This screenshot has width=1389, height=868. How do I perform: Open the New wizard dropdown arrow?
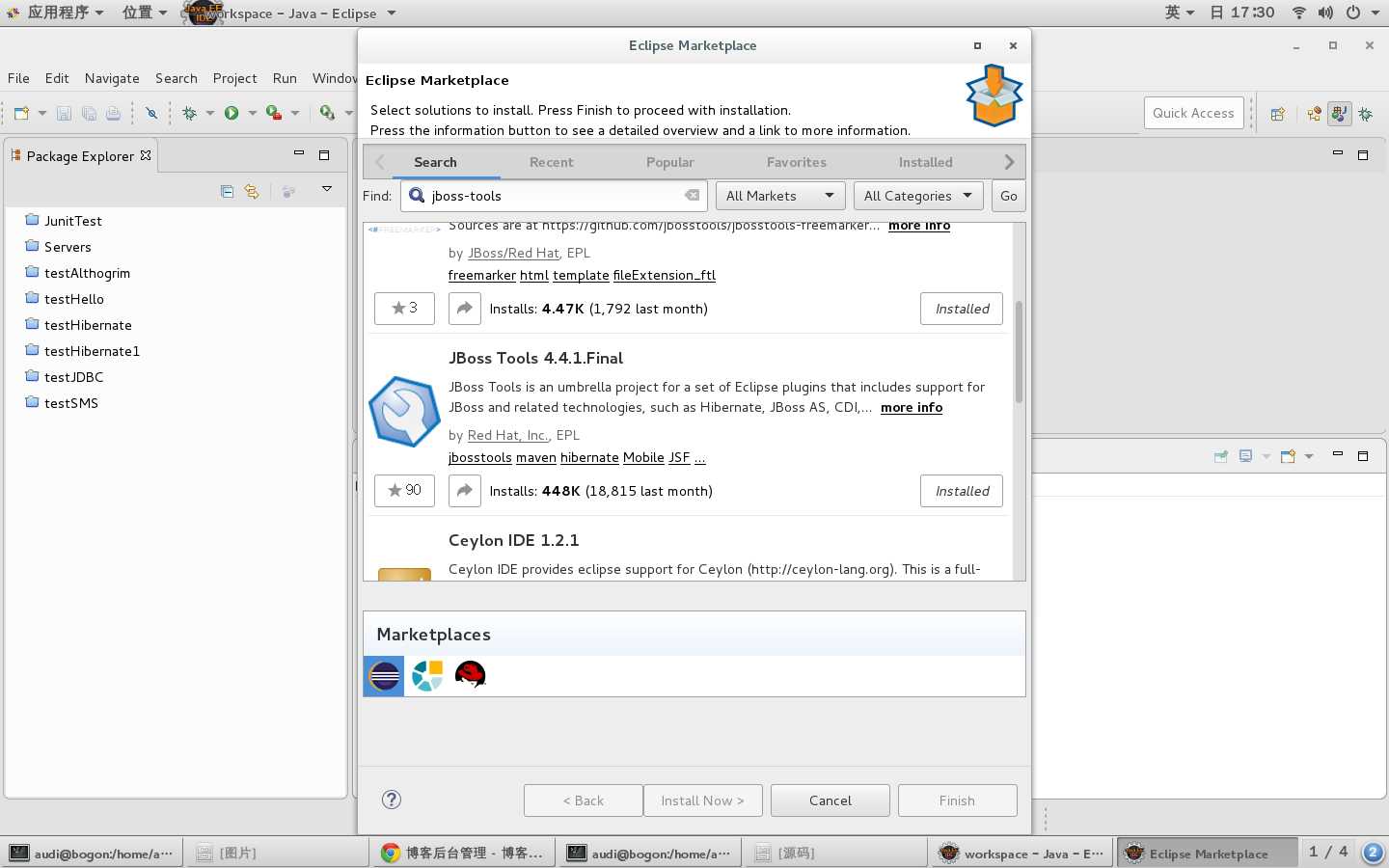42,113
